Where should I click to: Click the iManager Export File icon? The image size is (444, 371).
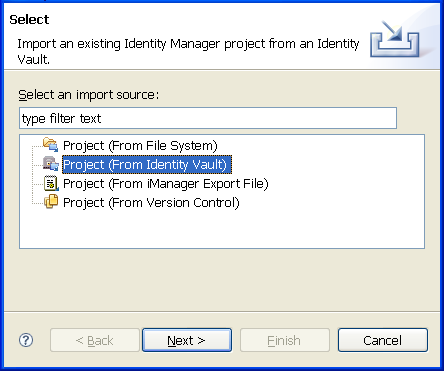click(x=51, y=183)
